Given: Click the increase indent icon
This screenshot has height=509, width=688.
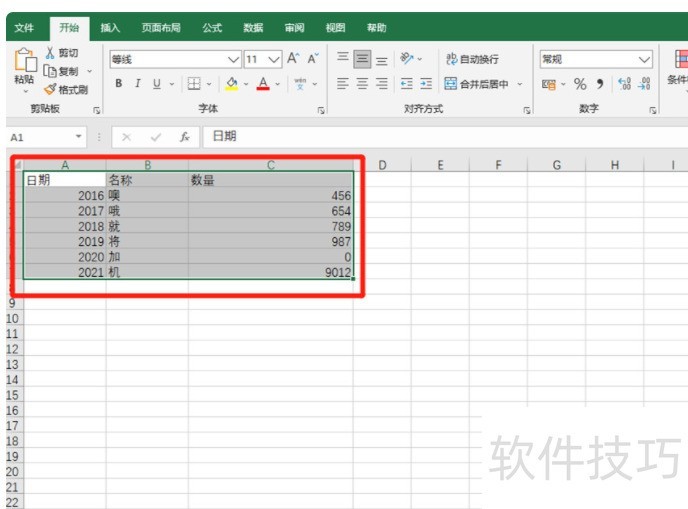Looking at the screenshot, I should tap(426, 84).
